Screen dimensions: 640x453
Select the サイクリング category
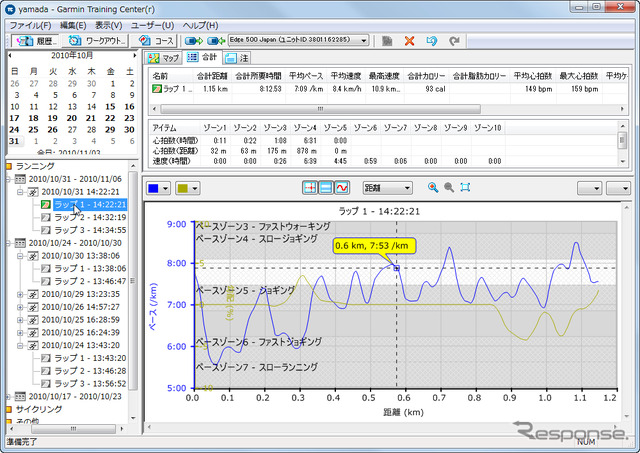39,409
